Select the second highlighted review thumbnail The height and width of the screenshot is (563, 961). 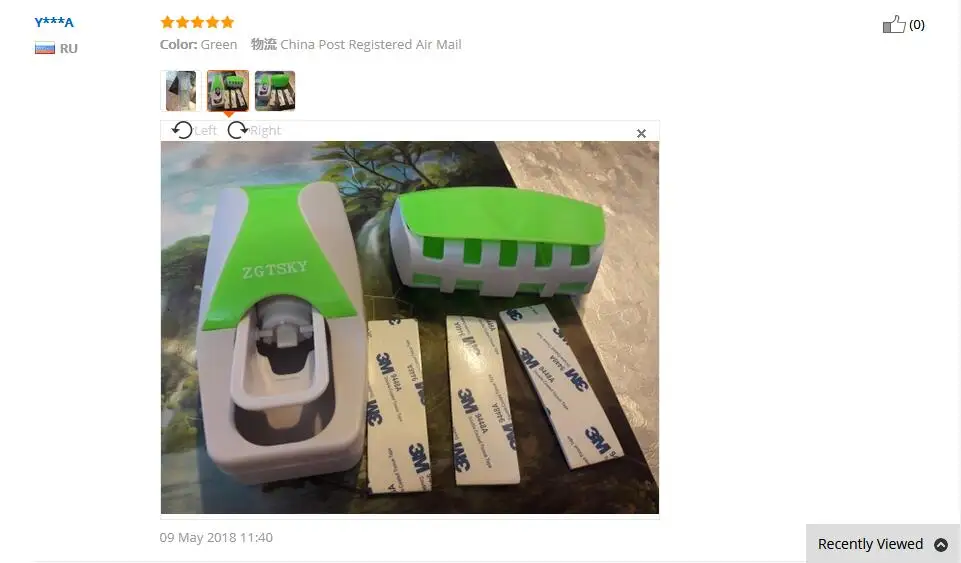(228, 91)
